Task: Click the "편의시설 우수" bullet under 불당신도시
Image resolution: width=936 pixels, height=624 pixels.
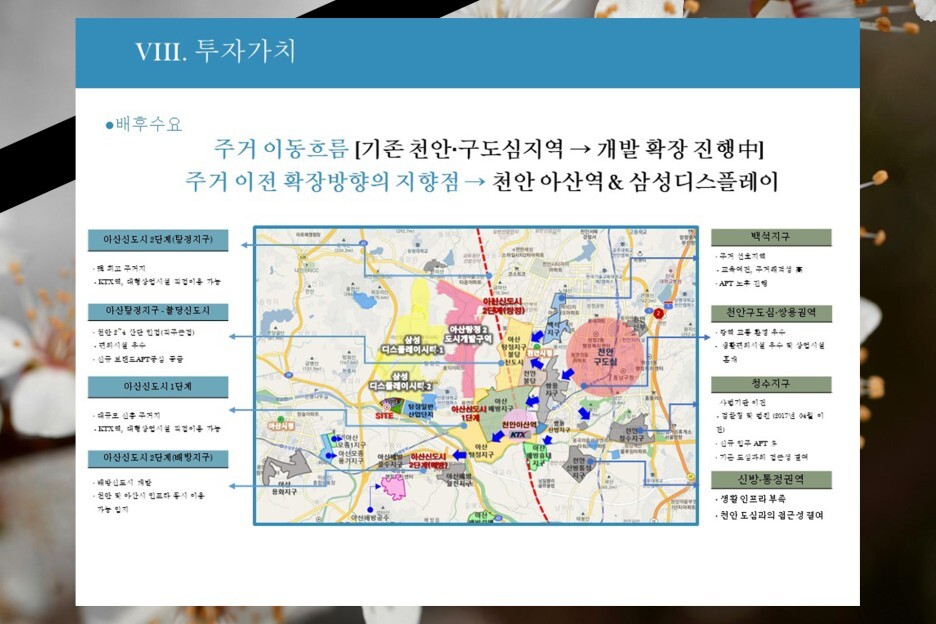Action: [x=120, y=345]
